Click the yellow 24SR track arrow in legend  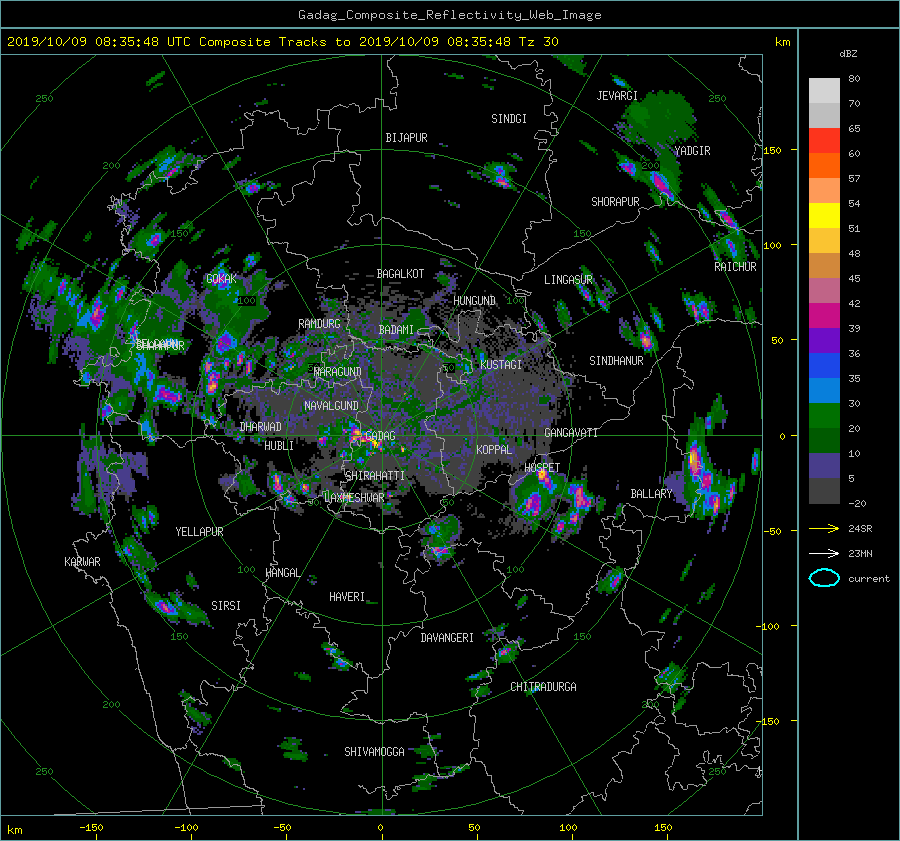point(824,528)
